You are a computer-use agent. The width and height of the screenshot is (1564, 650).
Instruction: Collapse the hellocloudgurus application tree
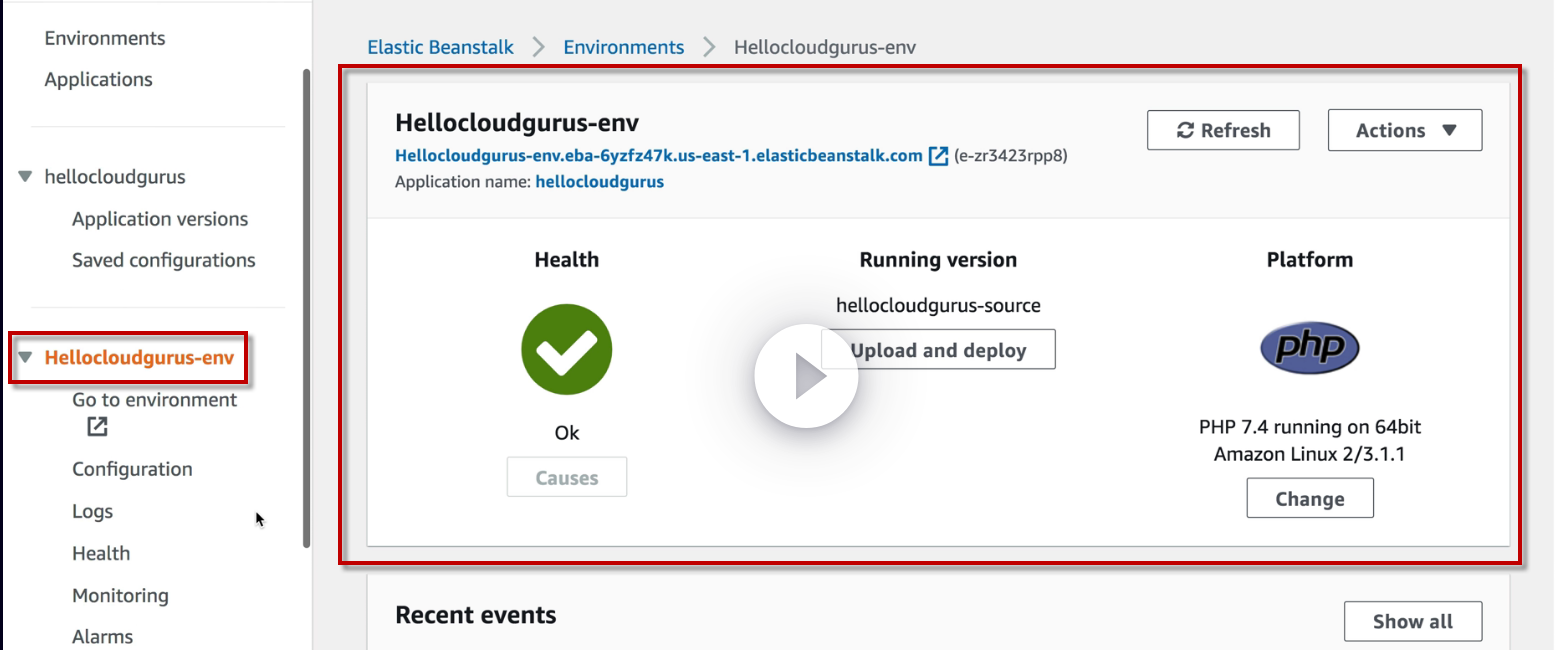pyautogui.click(x=25, y=177)
